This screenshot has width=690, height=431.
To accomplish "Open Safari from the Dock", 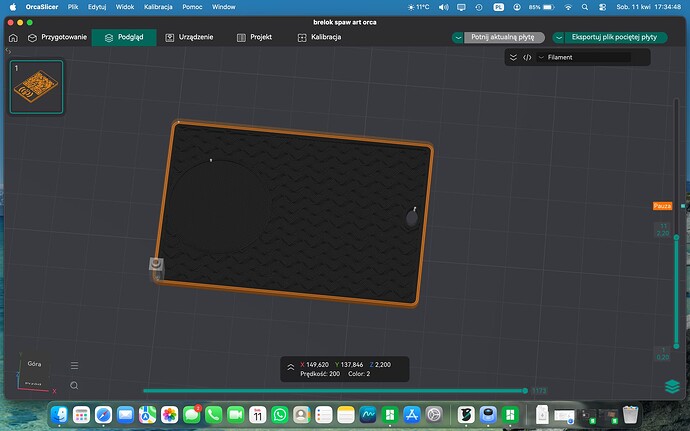I will pyautogui.click(x=103, y=415).
